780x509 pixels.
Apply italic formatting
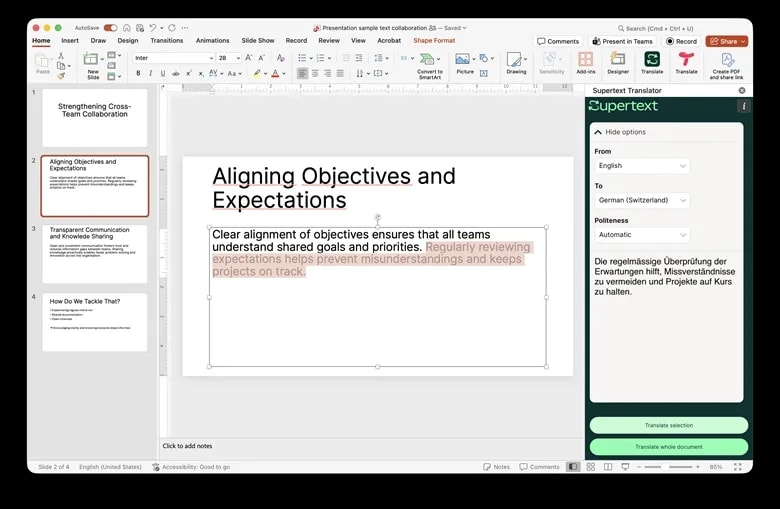(x=150, y=73)
